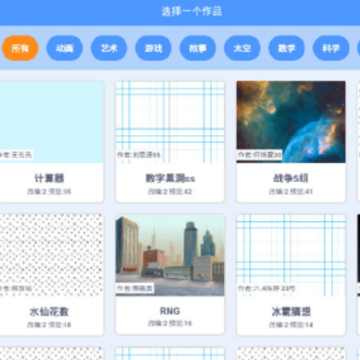Click the author label on 计算器 card

(16, 155)
